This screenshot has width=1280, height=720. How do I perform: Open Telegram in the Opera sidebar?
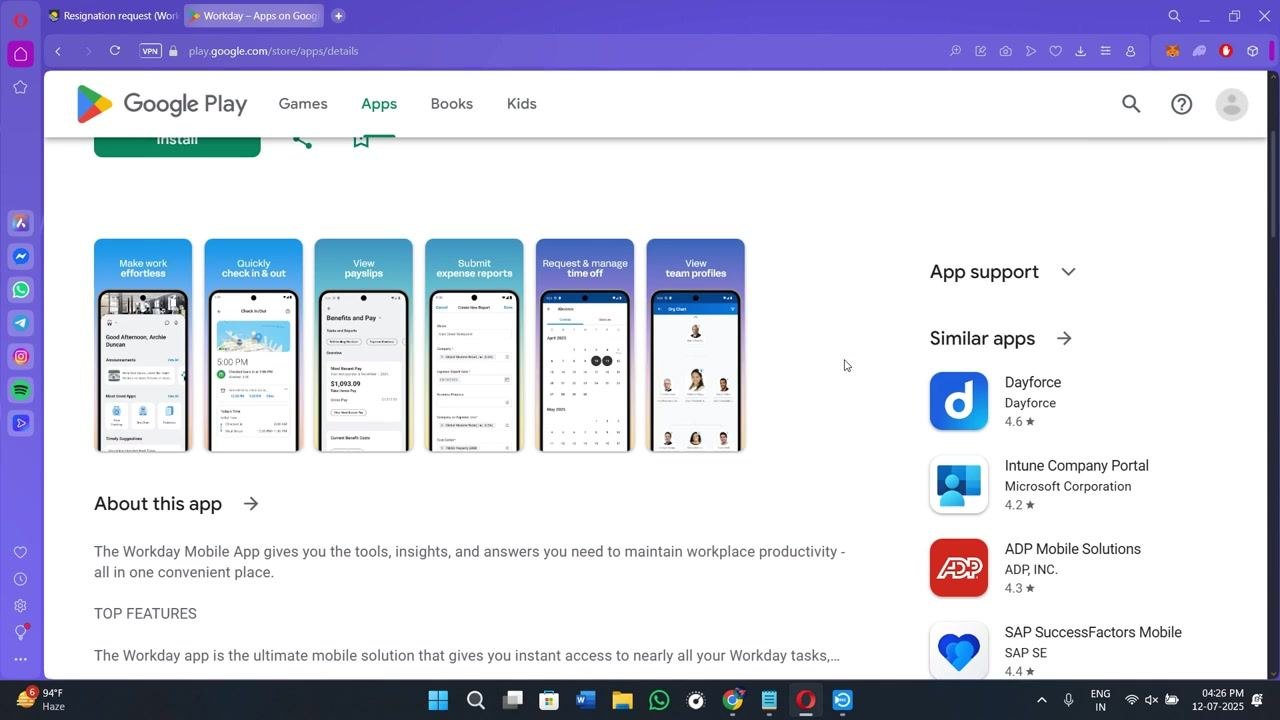click(x=21, y=323)
